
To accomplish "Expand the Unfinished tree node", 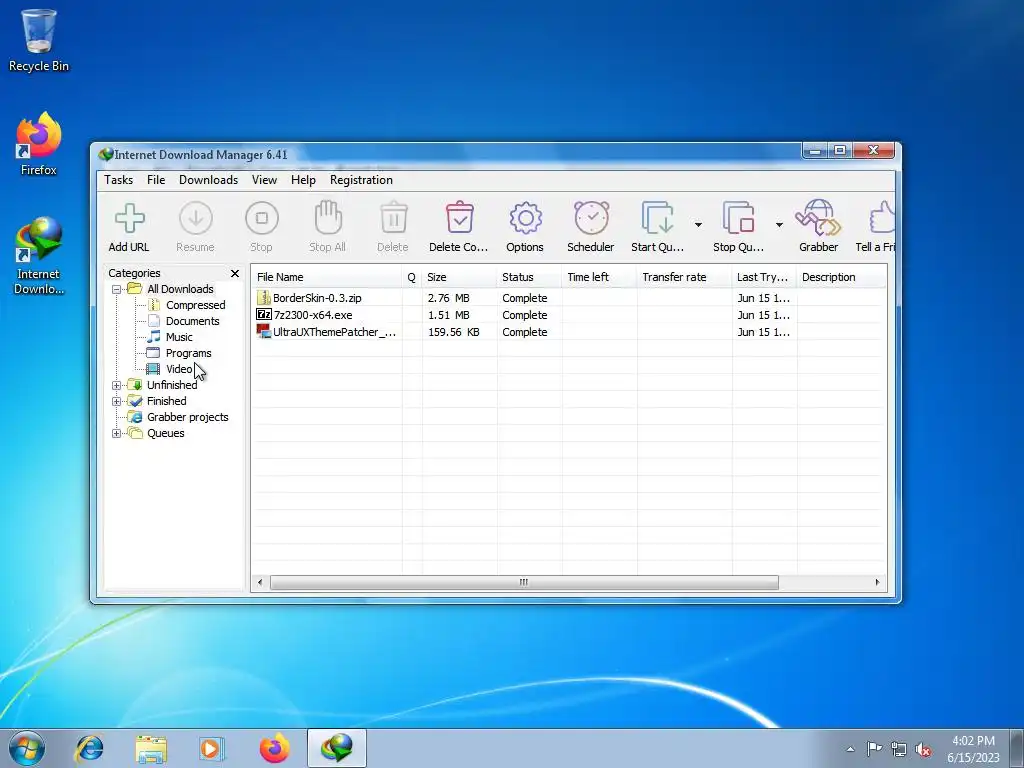I will (116, 385).
